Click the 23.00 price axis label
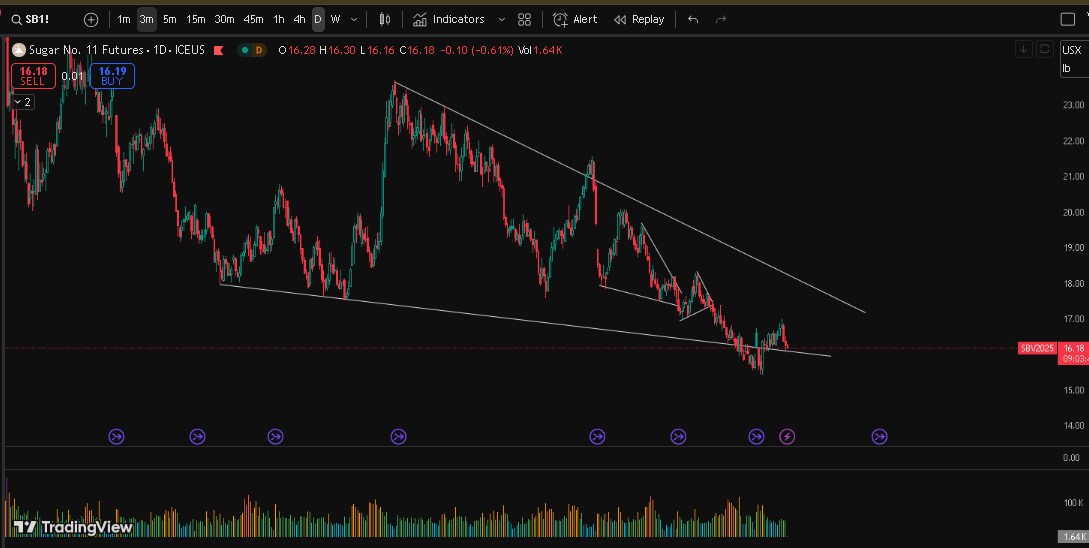Screen dimensions: 1089x548 1073,105
